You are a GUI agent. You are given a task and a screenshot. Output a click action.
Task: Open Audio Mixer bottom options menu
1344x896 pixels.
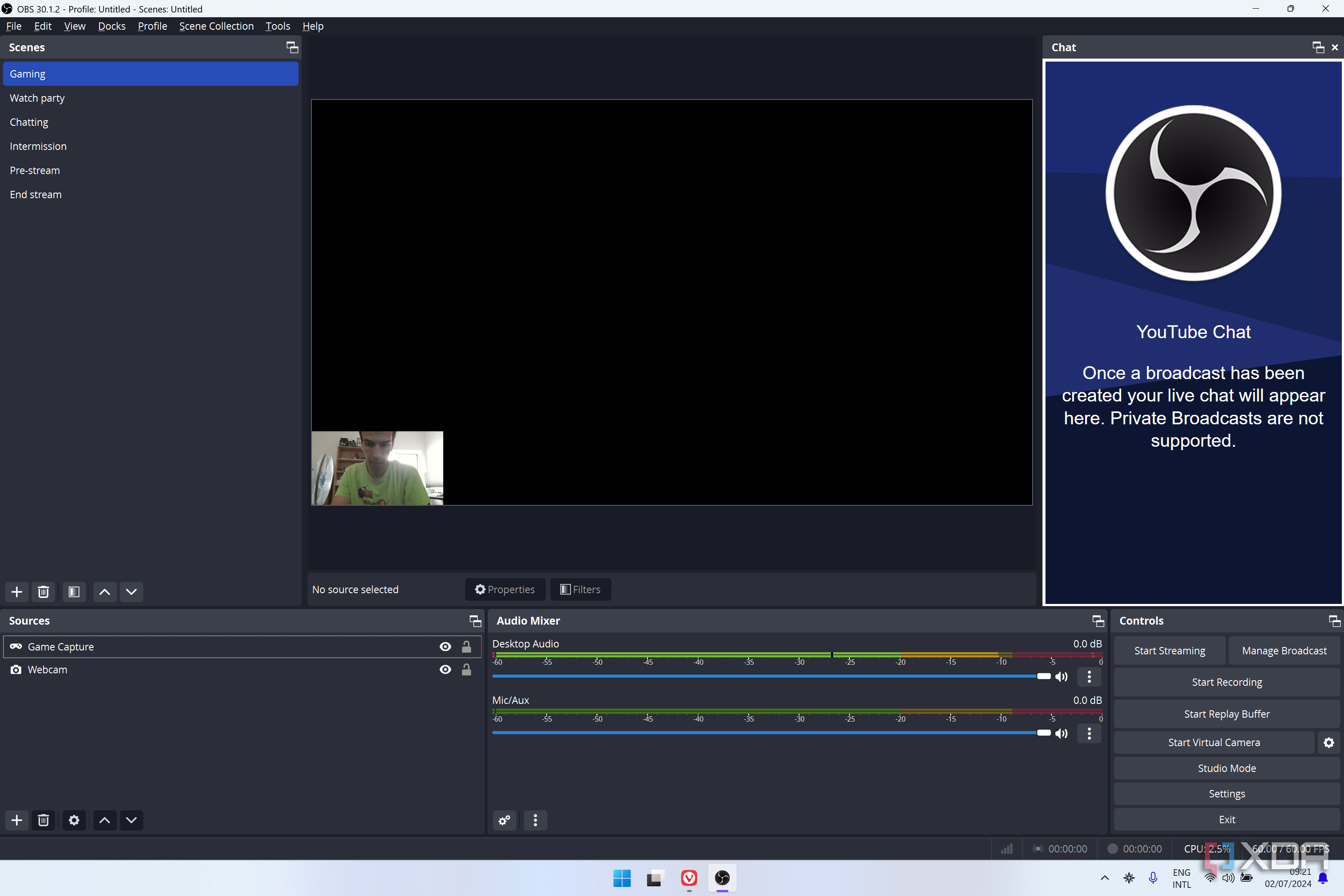(x=535, y=820)
